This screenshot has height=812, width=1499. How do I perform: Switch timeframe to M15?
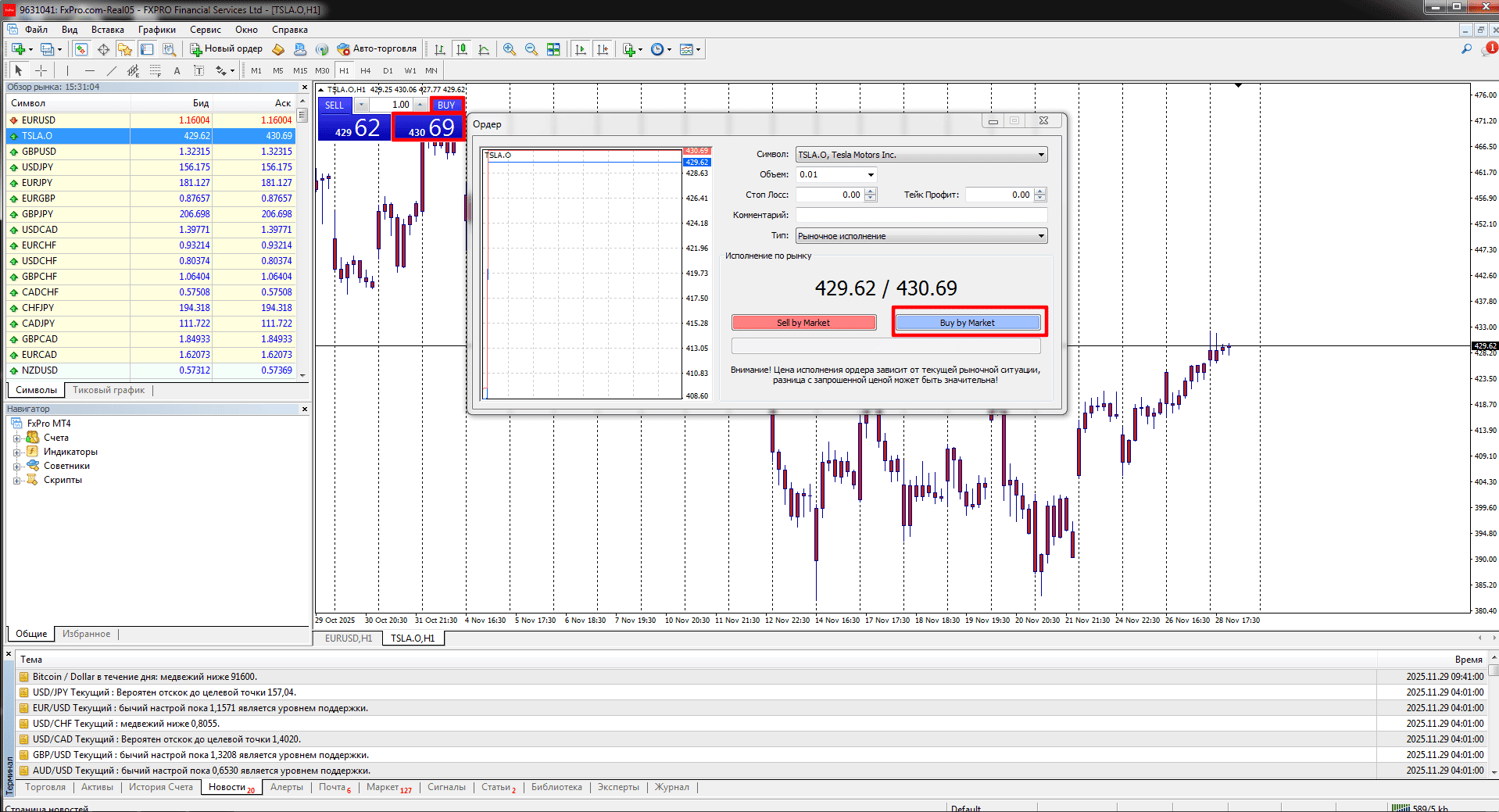(x=300, y=70)
